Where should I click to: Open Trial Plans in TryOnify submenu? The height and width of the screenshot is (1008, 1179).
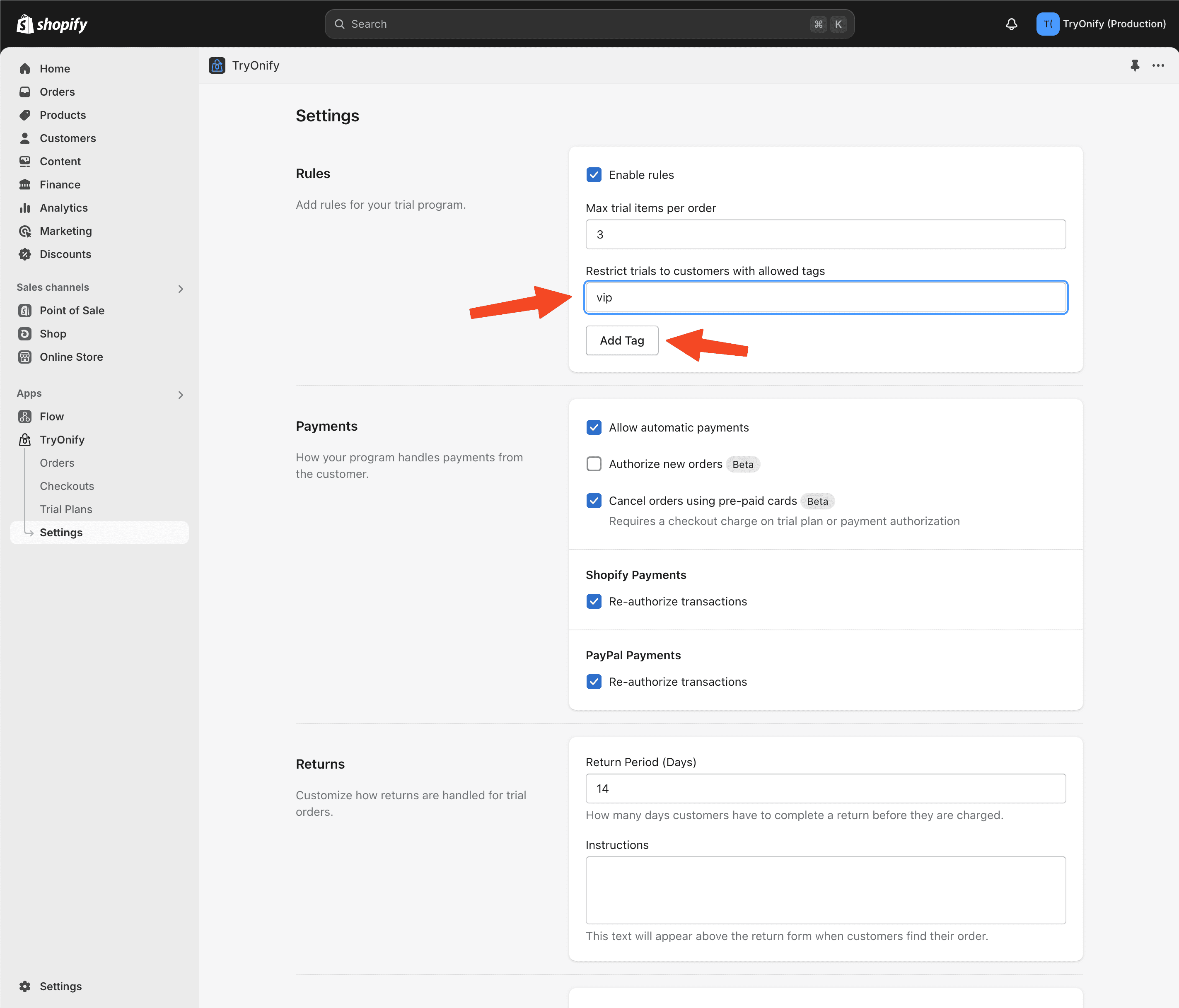tap(66, 509)
